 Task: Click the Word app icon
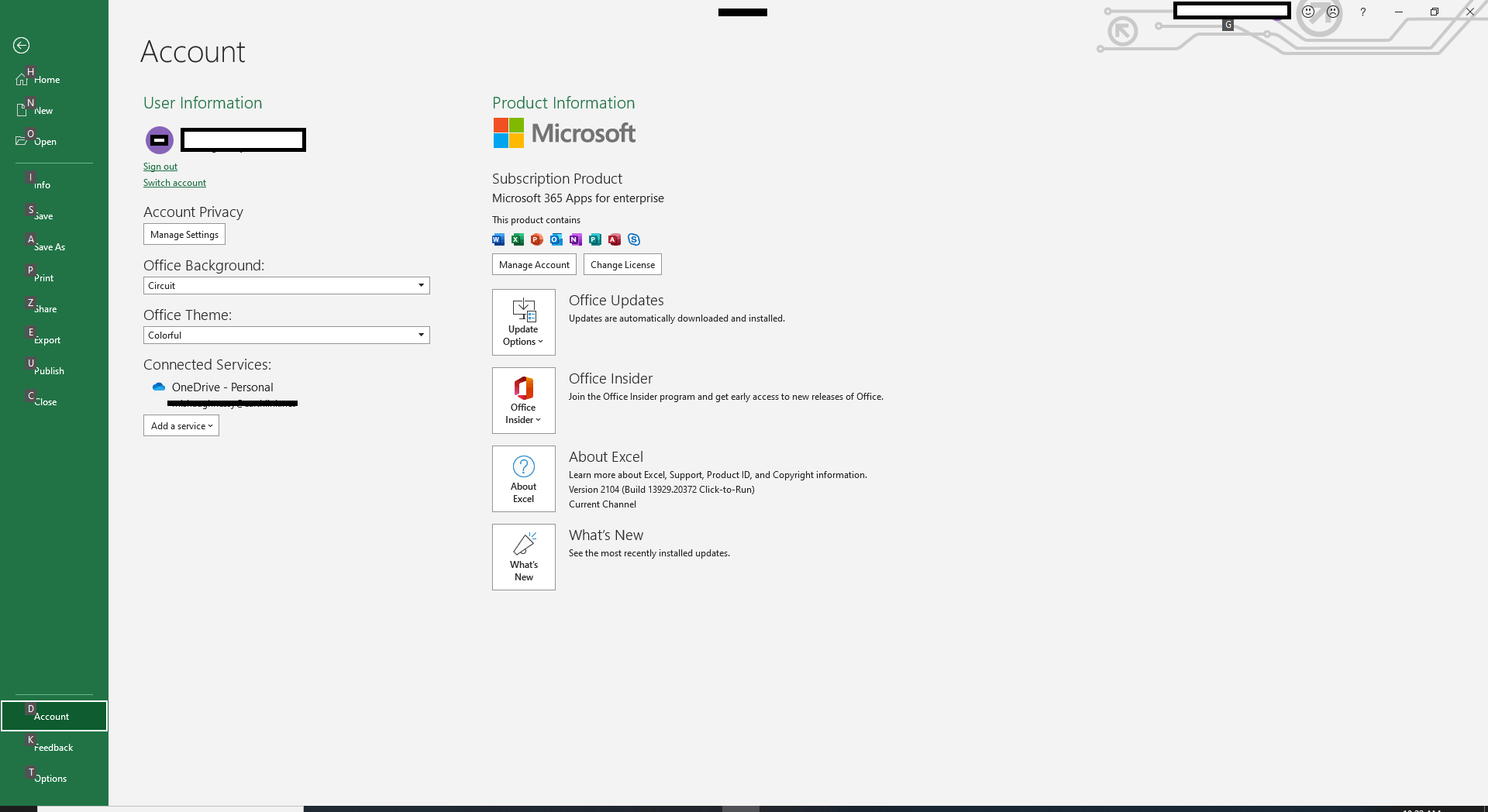498,239
